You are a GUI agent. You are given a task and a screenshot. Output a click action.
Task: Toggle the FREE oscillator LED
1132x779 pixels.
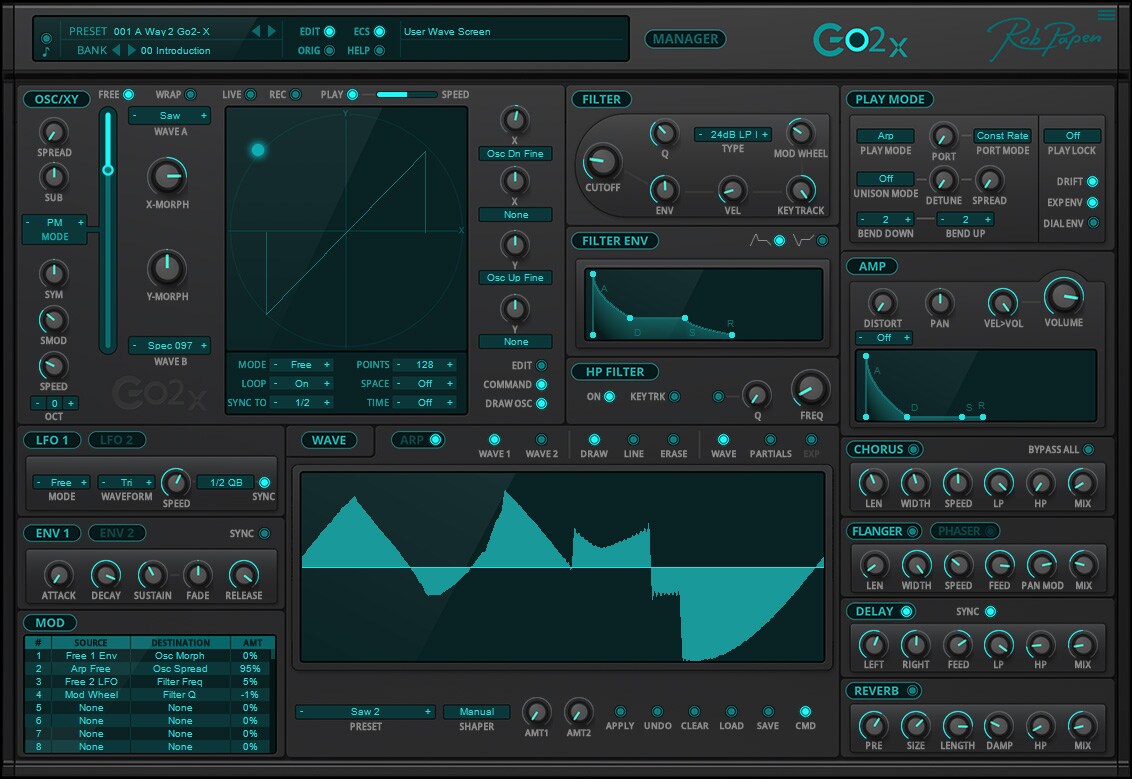[129, 95]
